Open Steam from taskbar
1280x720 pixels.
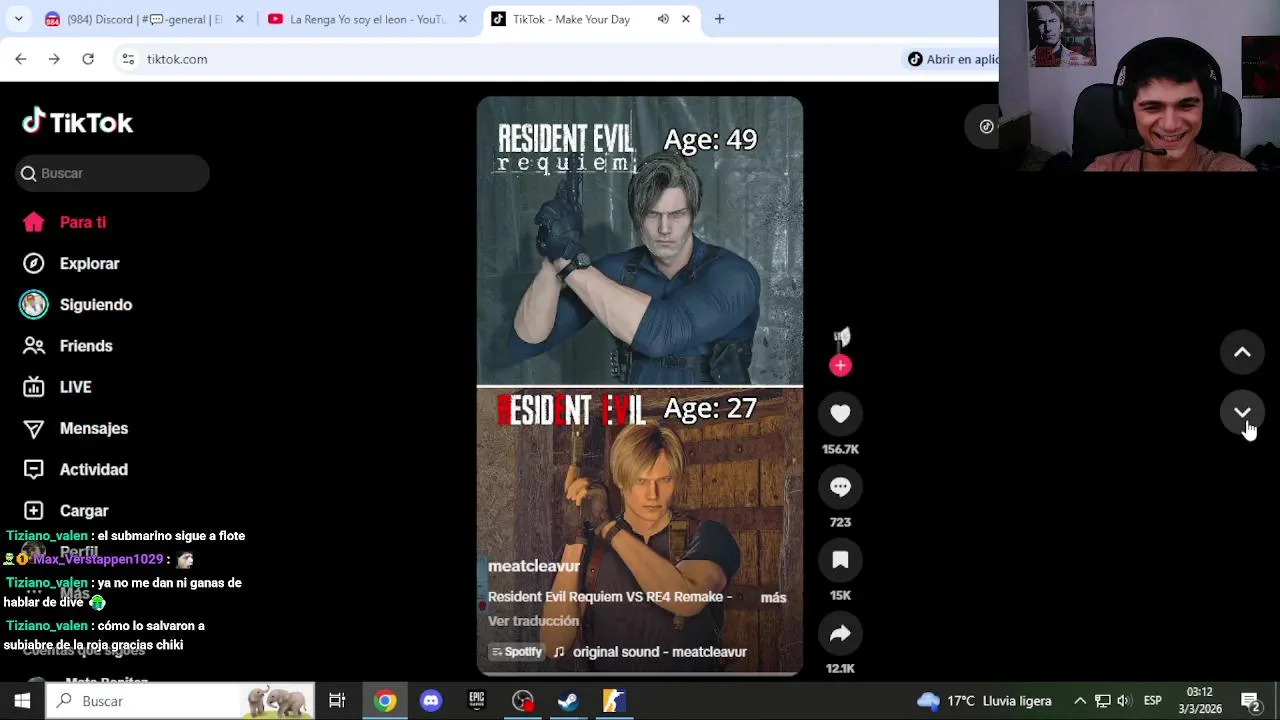[x=568, y=701]
